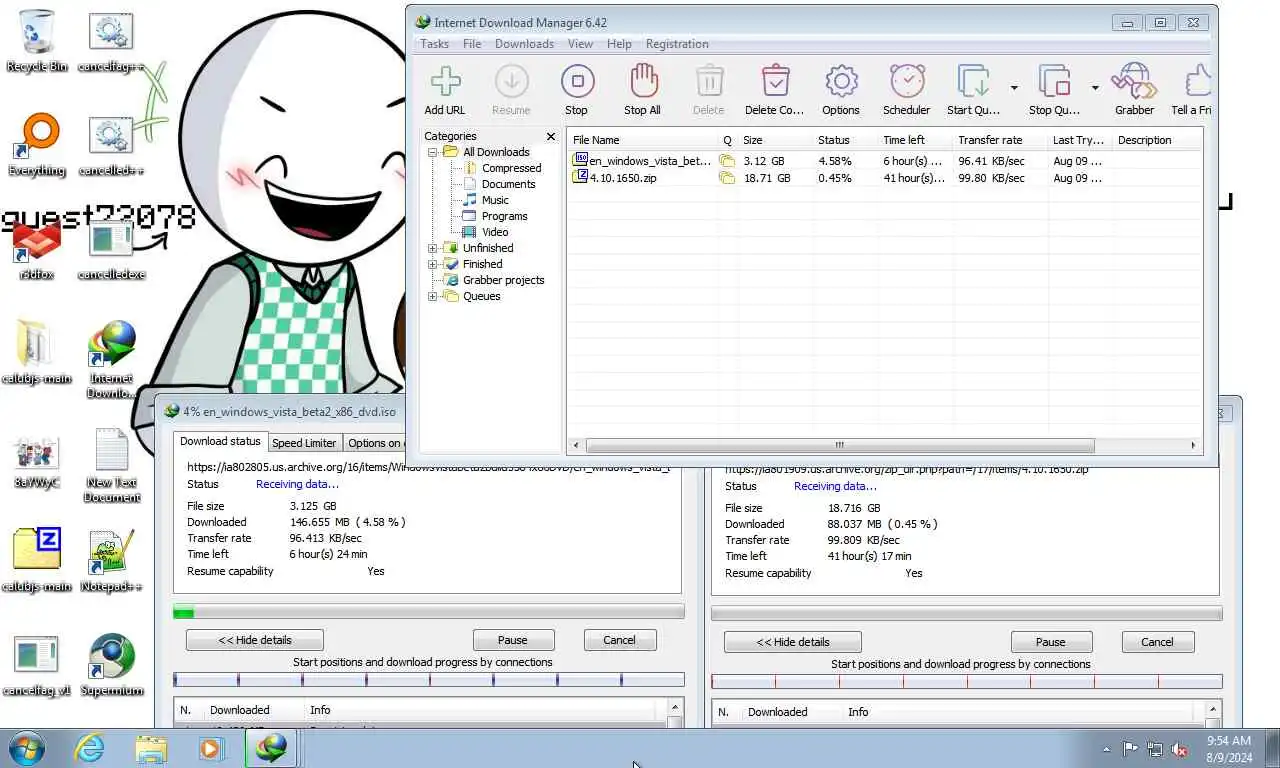Select the en_windows_vista_bet download row
Viewport: 1280px width, 768px height.
tap(884, 161)
